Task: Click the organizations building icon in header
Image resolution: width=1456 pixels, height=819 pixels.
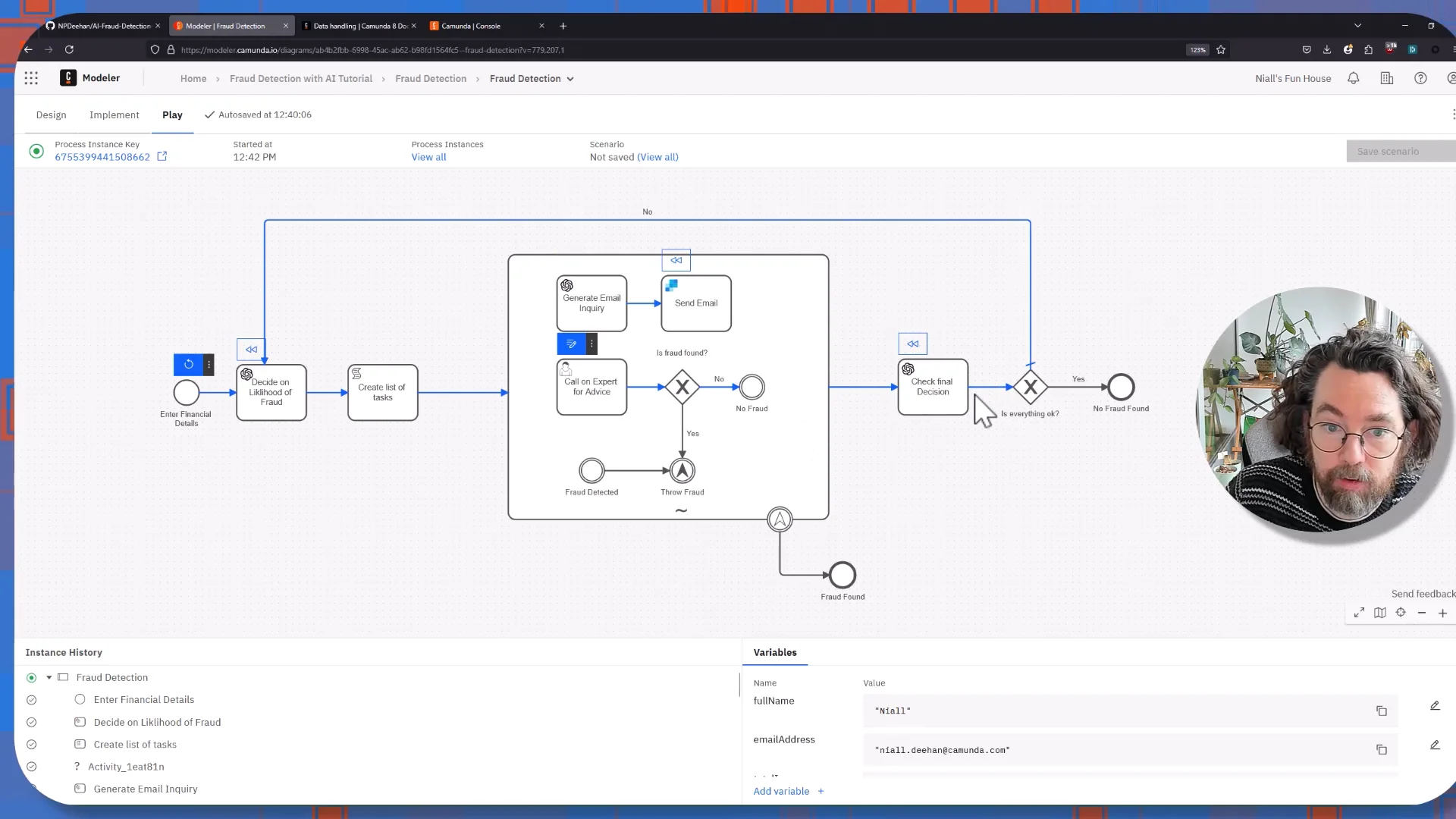Action: (1387, 78)
